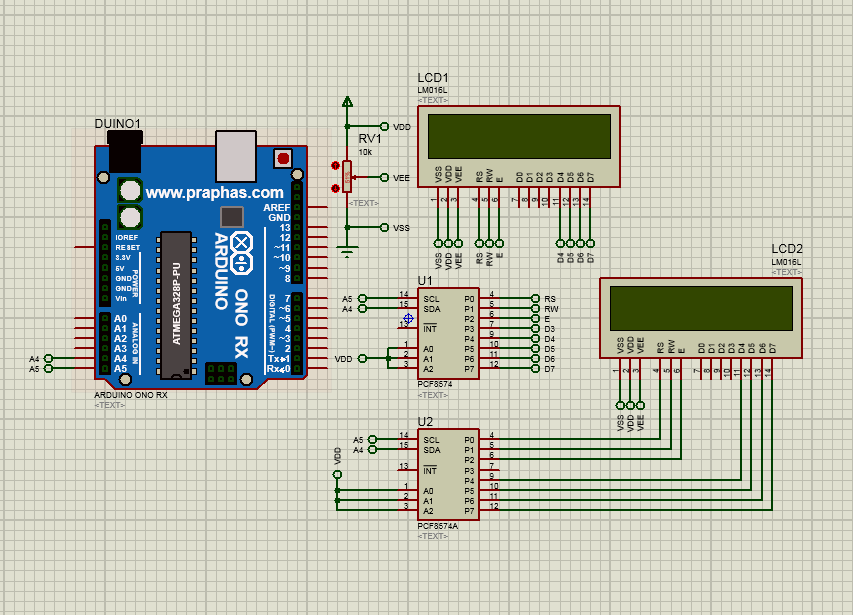This screenshot has height=615, width=853.
Task: Select the A5 terminal on U2's SCL pin
Action: click(x=373, y=439)
